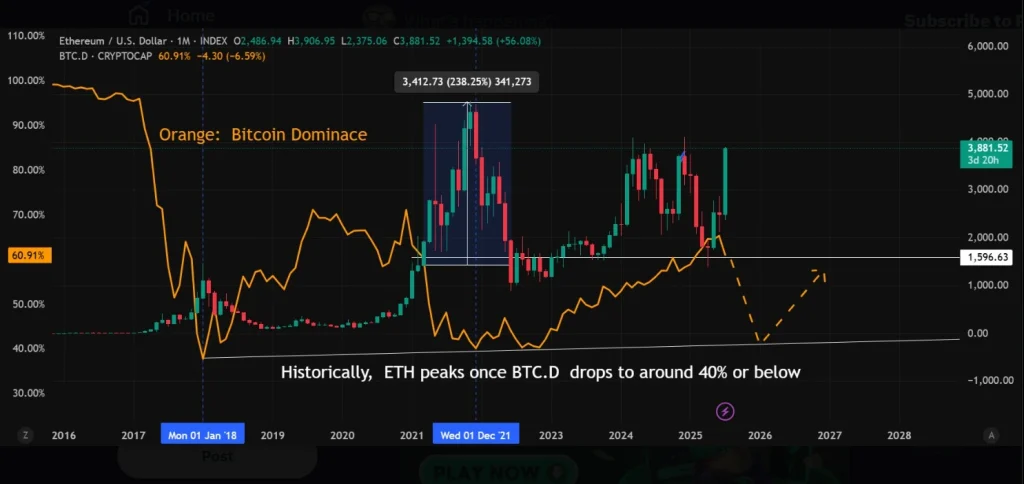Click the 2019 year label on time axis

[272, 435]
